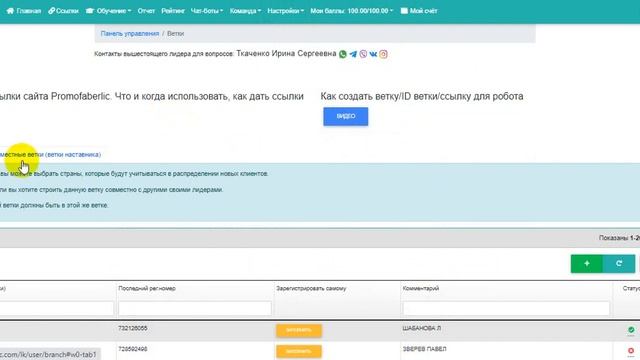Select reg number 732126055 cell
640x360 pixels.
pos(133,328)
